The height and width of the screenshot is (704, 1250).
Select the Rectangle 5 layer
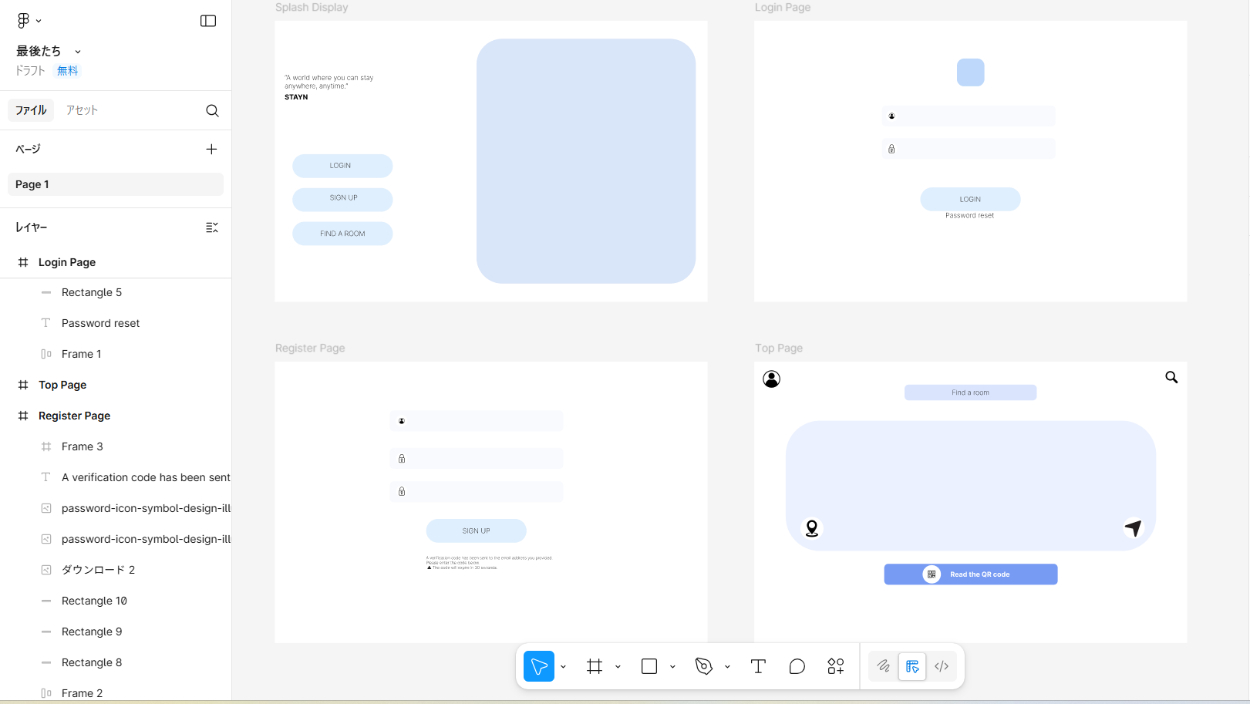click(92, 293)
